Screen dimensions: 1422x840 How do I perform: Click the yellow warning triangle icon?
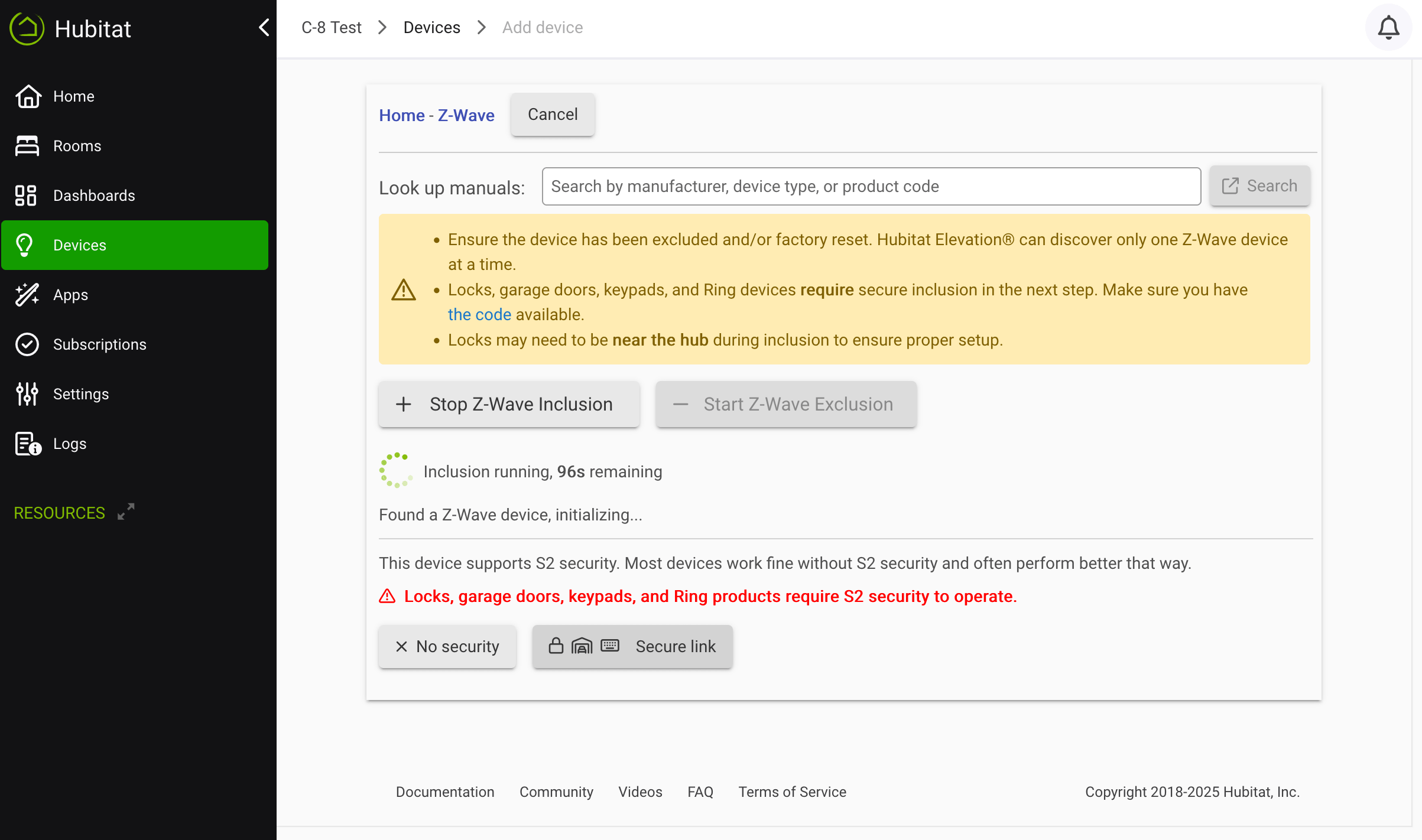coord(404,289)
